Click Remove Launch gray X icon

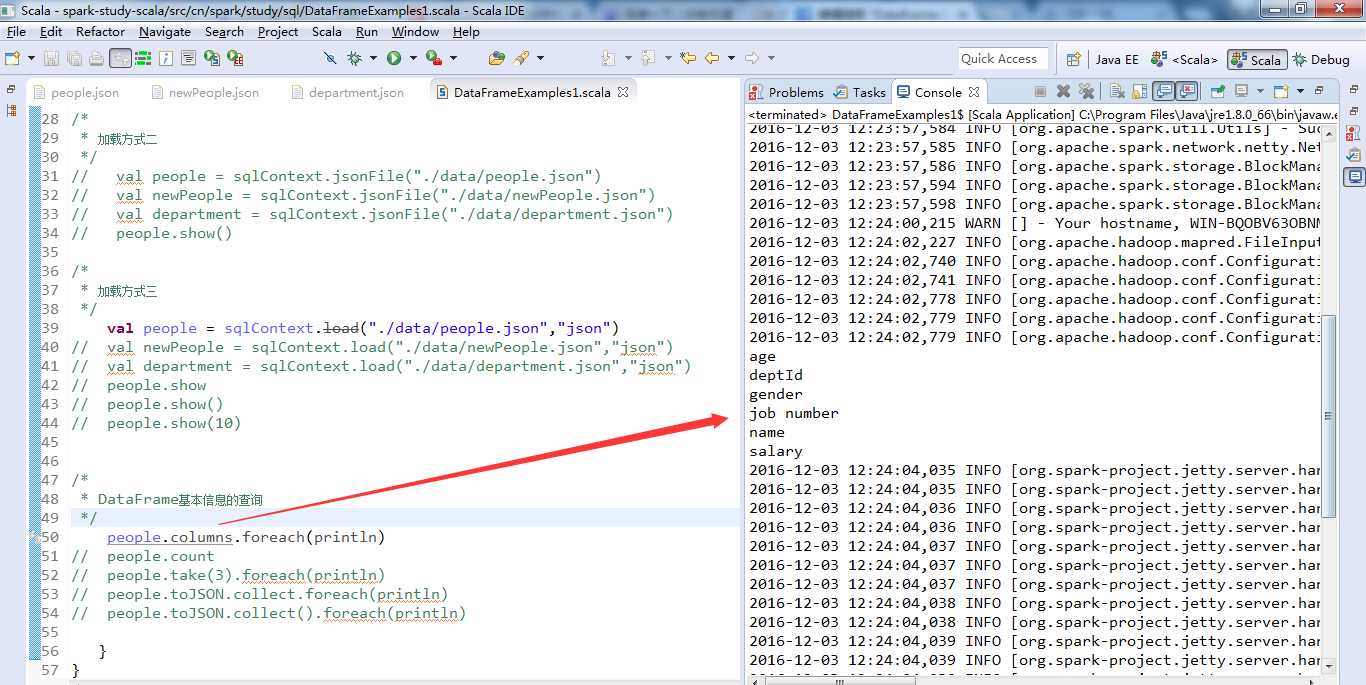point(1063,92)
